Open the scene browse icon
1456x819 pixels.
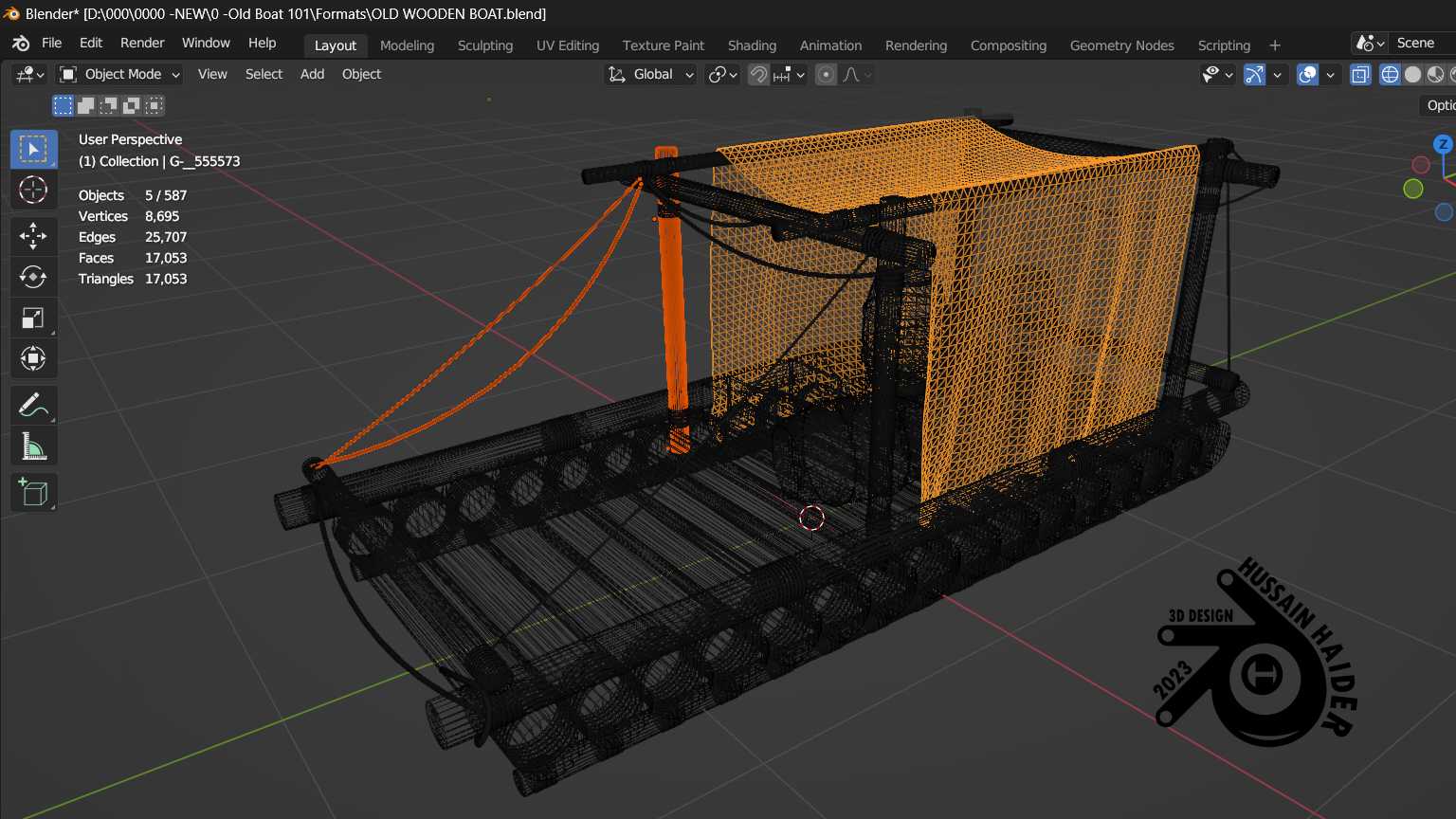point(1370,44)
